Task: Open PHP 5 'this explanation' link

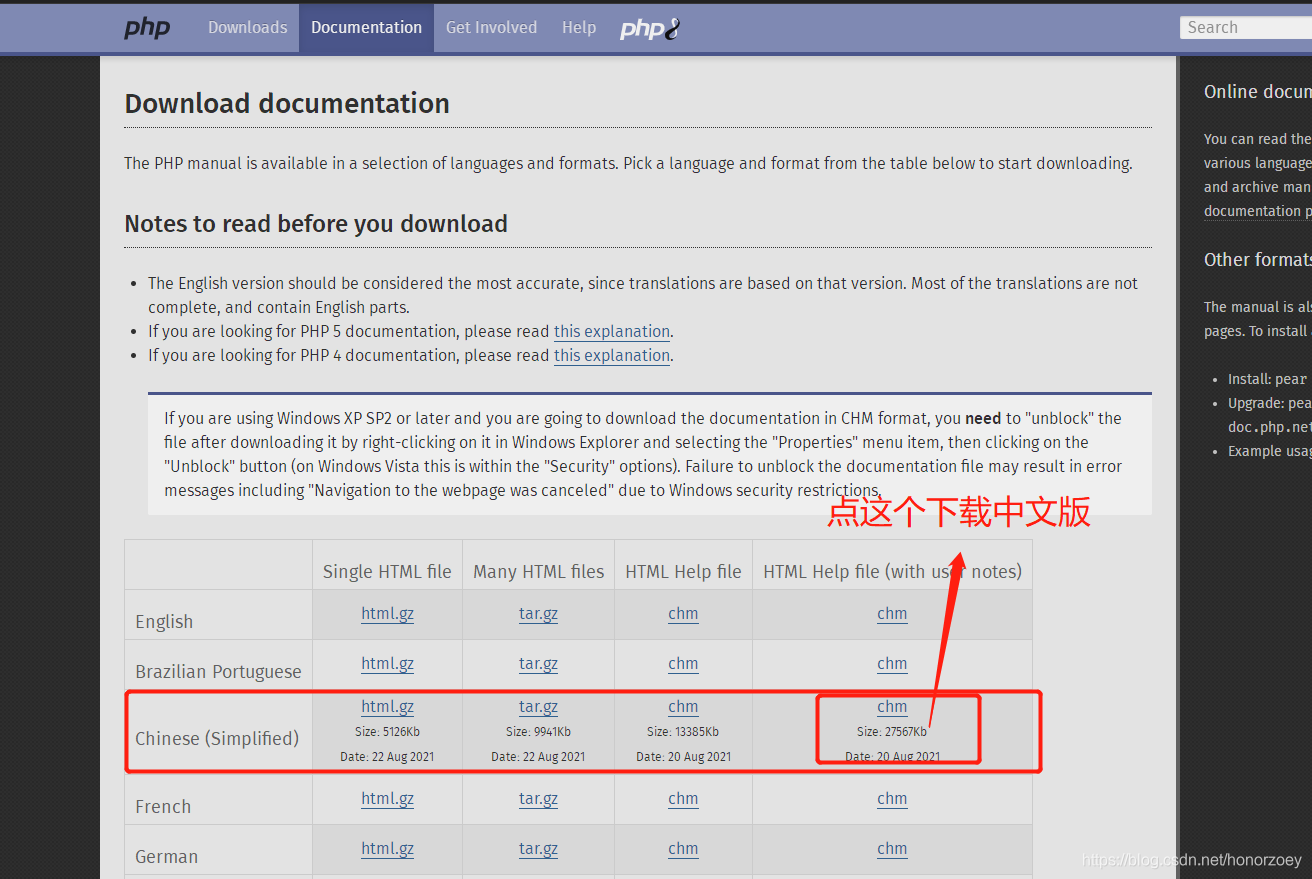Action: pos(612,331)
